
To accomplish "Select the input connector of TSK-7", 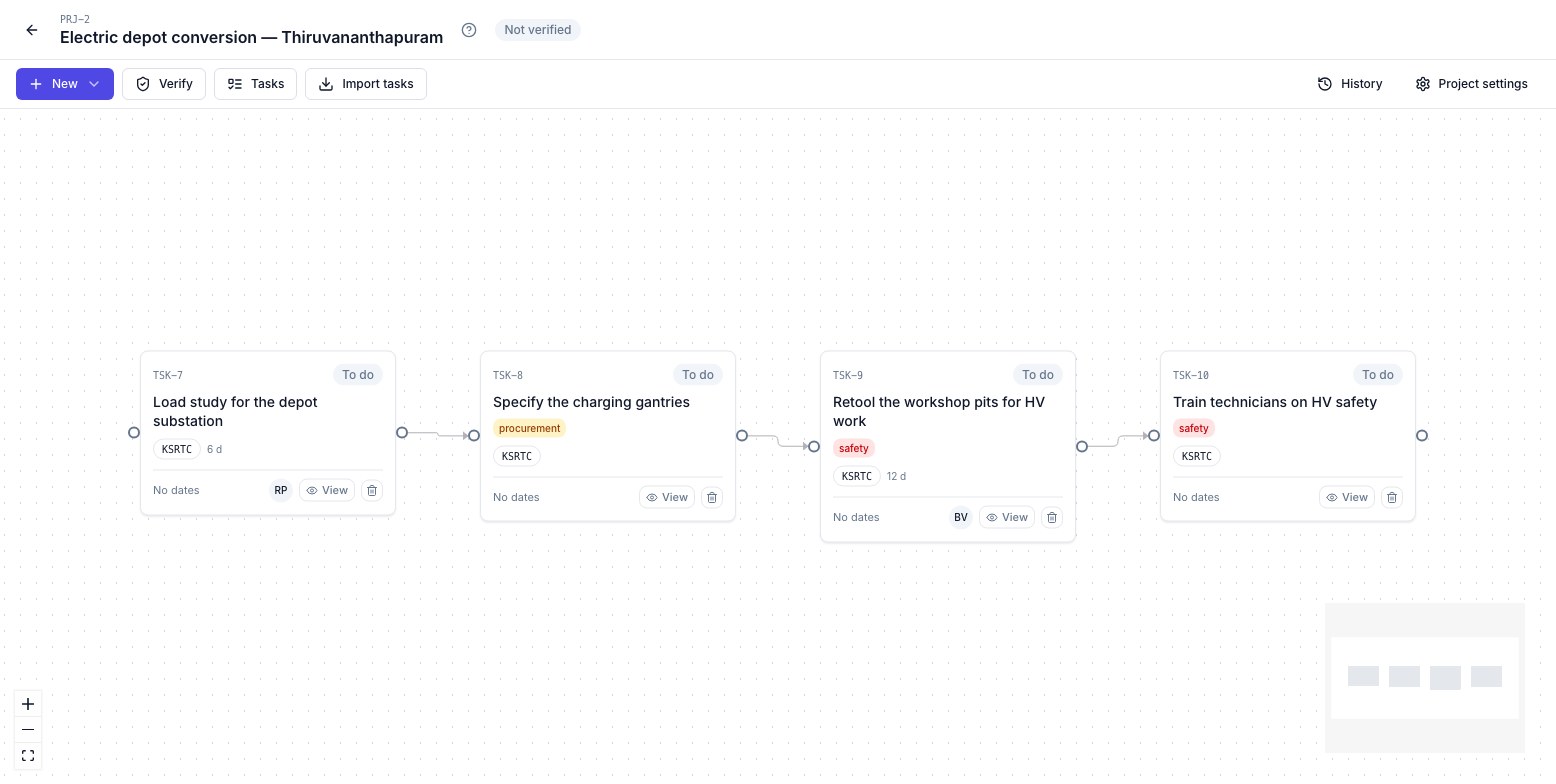I will (x=134, y=433).
